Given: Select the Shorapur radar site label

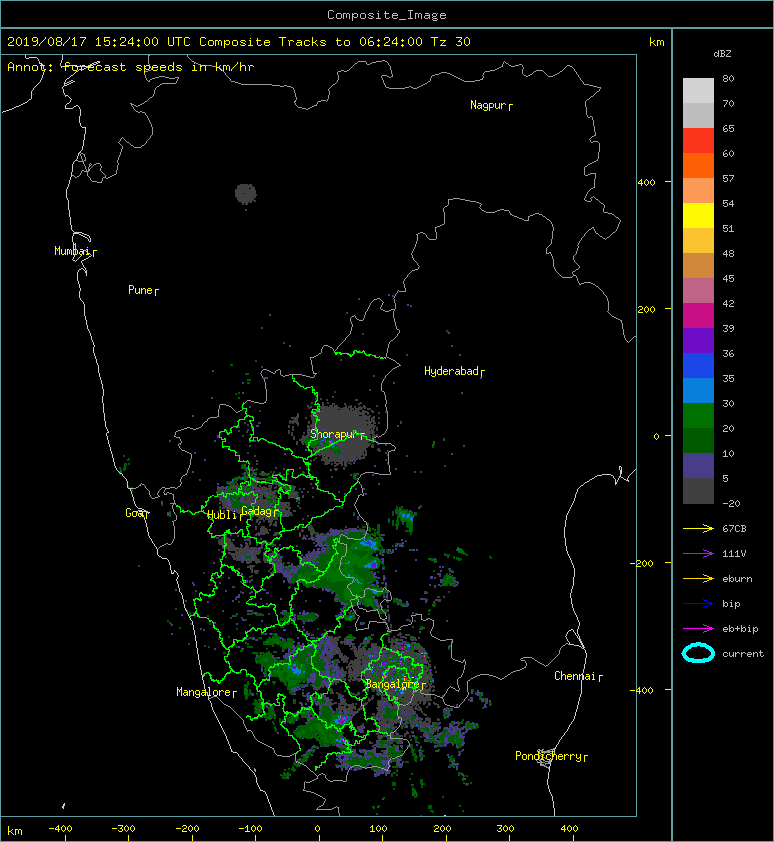Looking at the screenshot, I should click(x=334, y=434).
